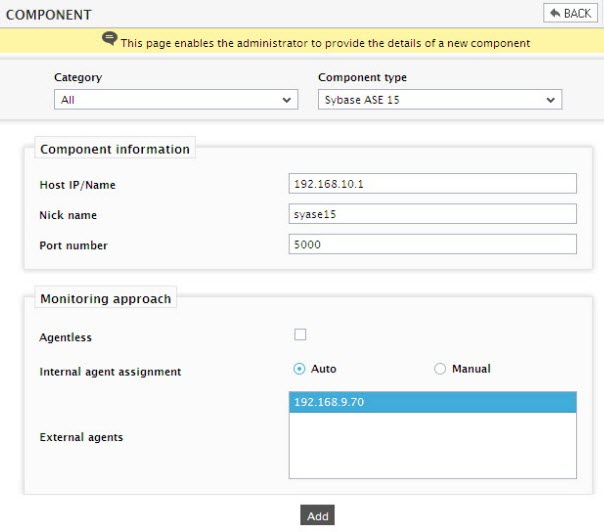Click the yellow info banner message text

tap(325, 43)
